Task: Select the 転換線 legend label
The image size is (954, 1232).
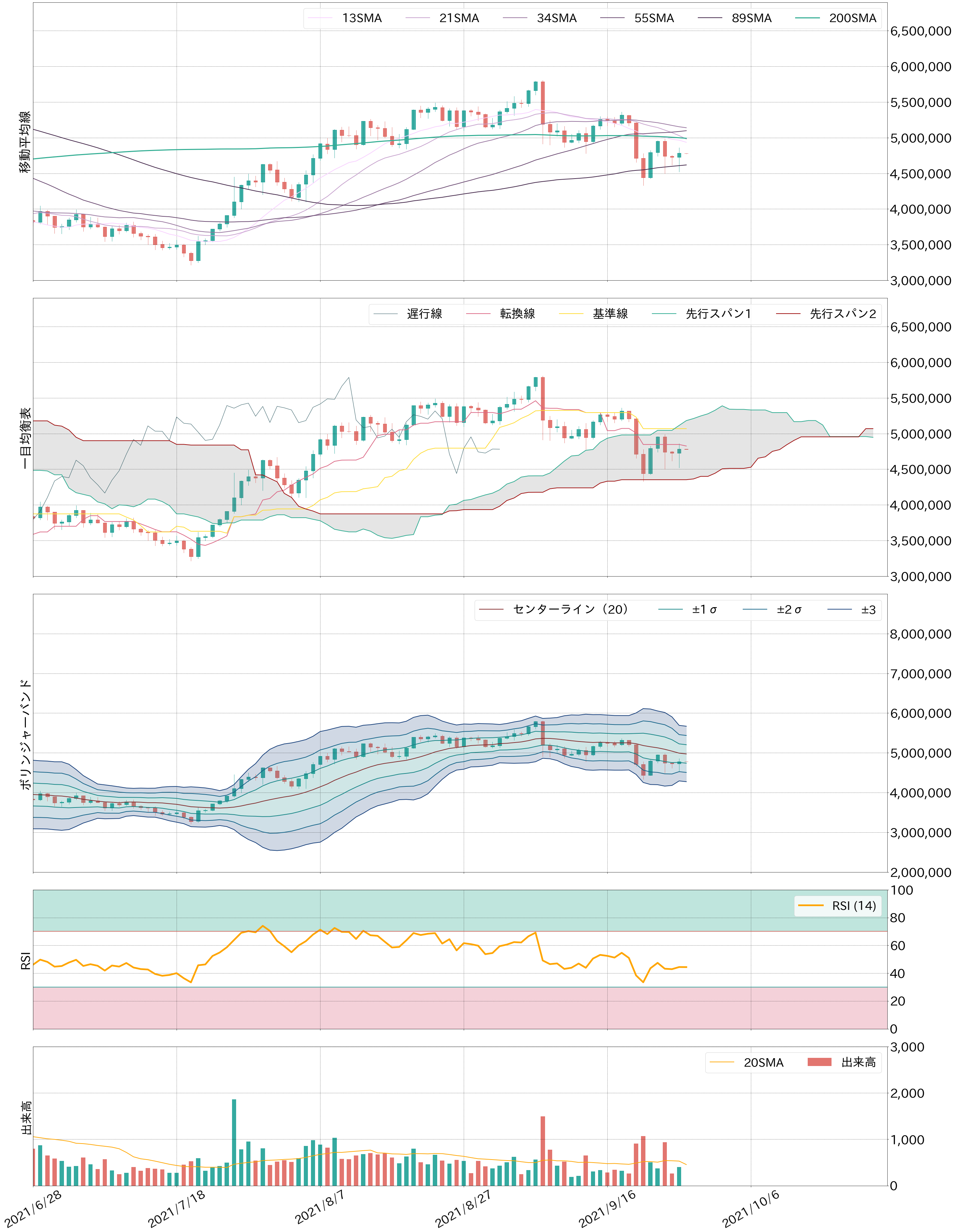Action: [517, 314]
